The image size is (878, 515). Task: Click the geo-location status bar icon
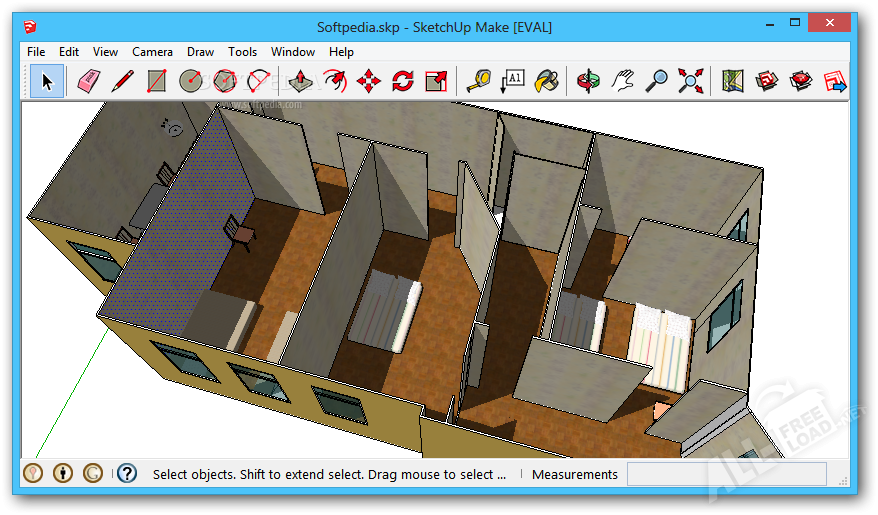click(x=33, y=473)
